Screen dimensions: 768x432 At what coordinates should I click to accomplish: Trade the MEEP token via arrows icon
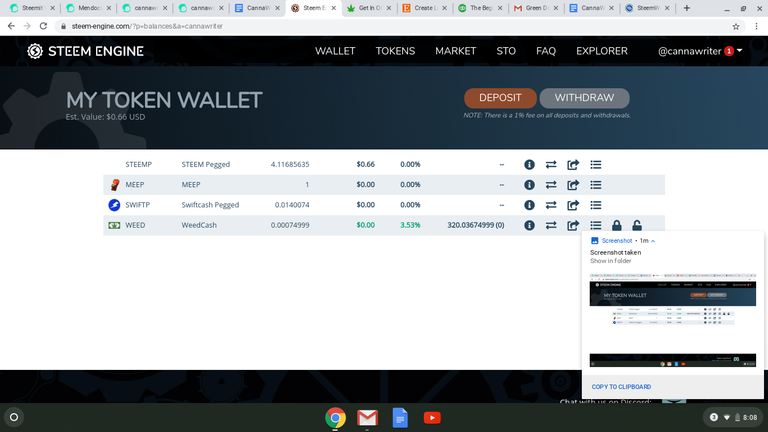click(x=551, y=185)
